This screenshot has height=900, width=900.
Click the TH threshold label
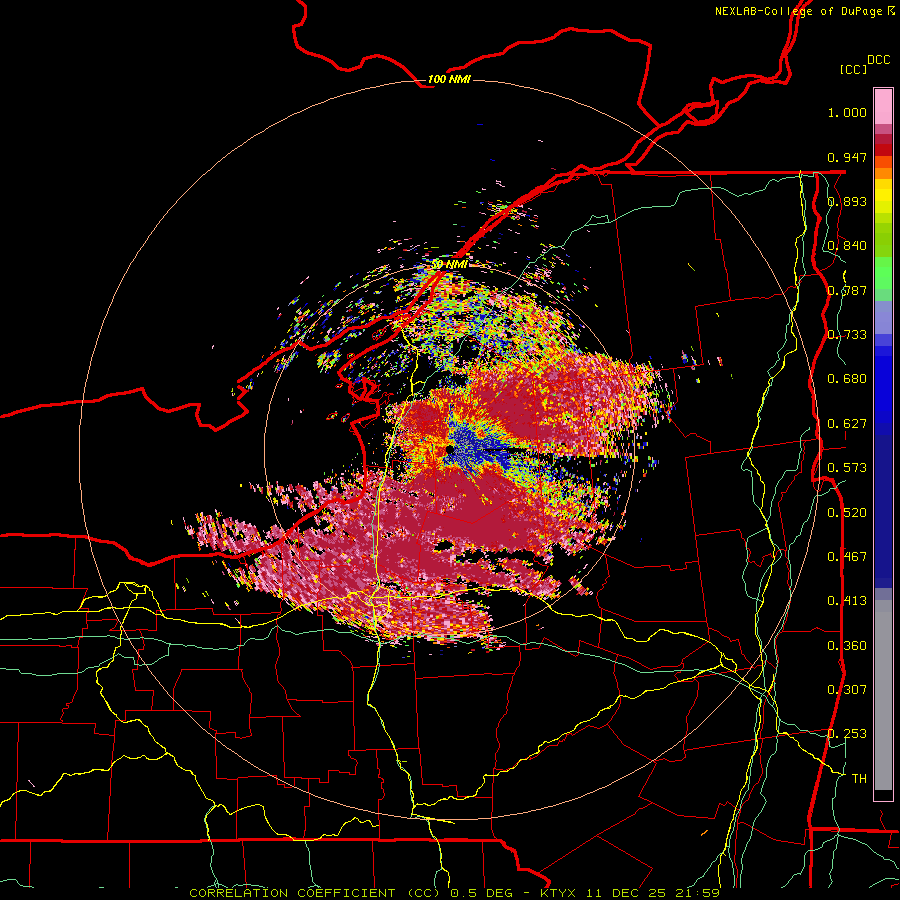859,779
